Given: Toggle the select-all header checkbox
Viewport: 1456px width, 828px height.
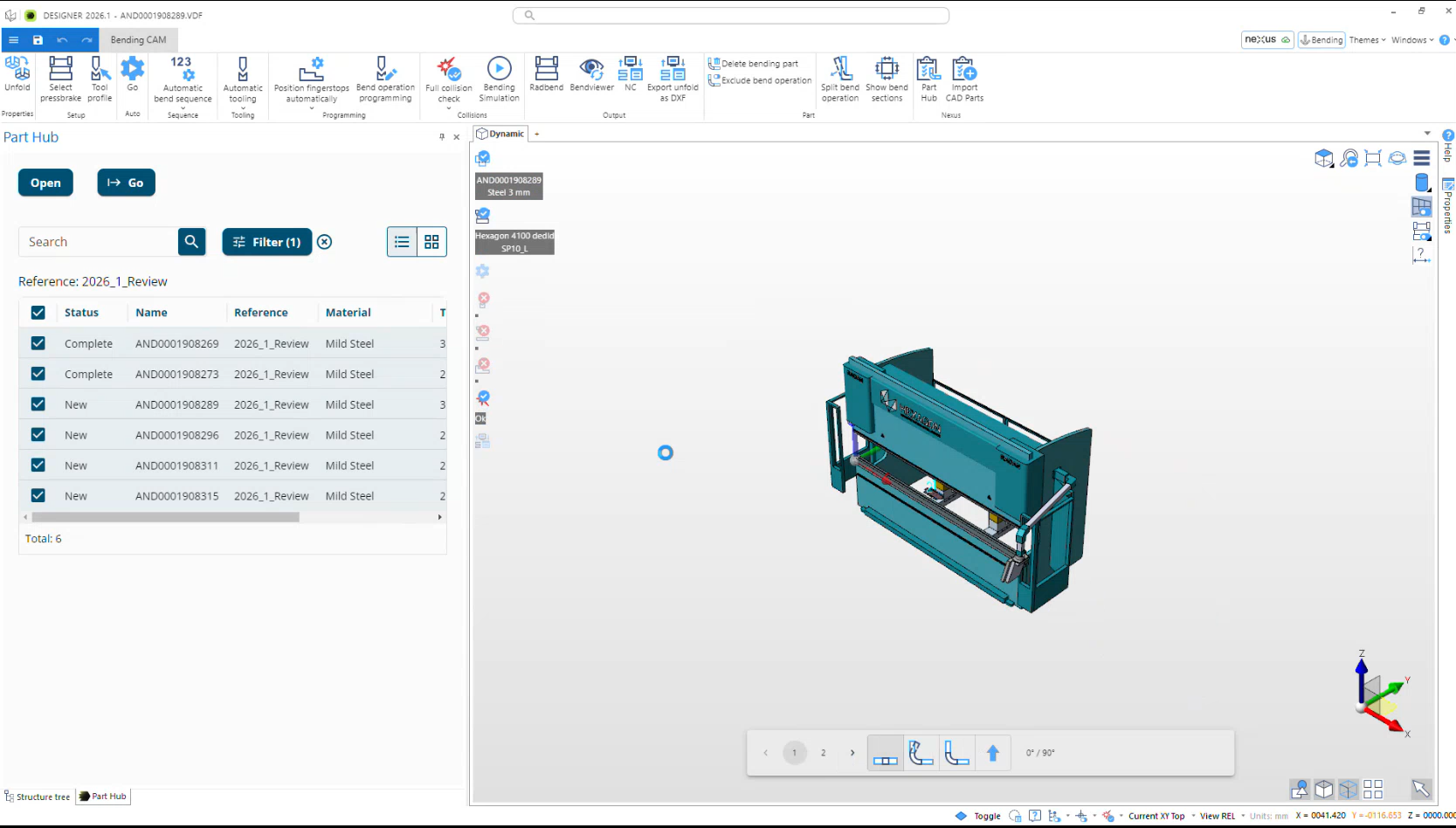Looking at the screenshot, I should pos(38,313).
